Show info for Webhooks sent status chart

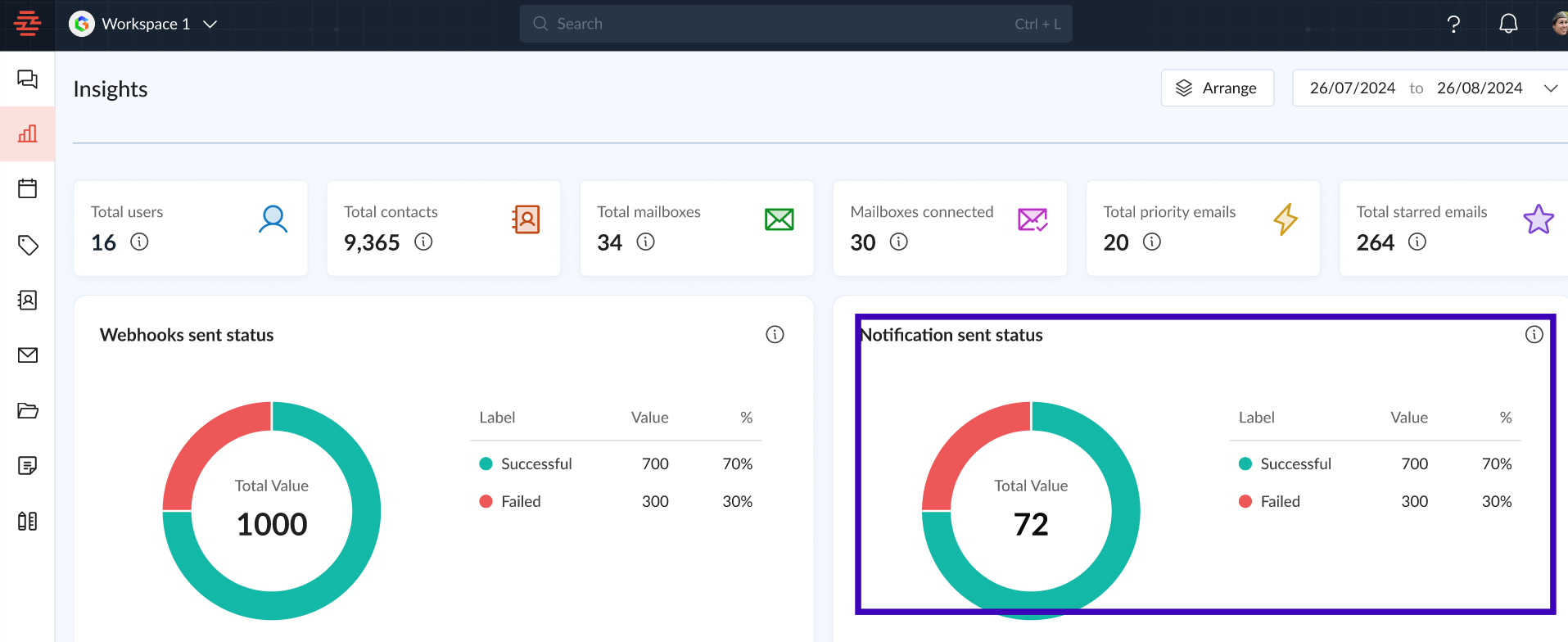(x=775, y=334)
